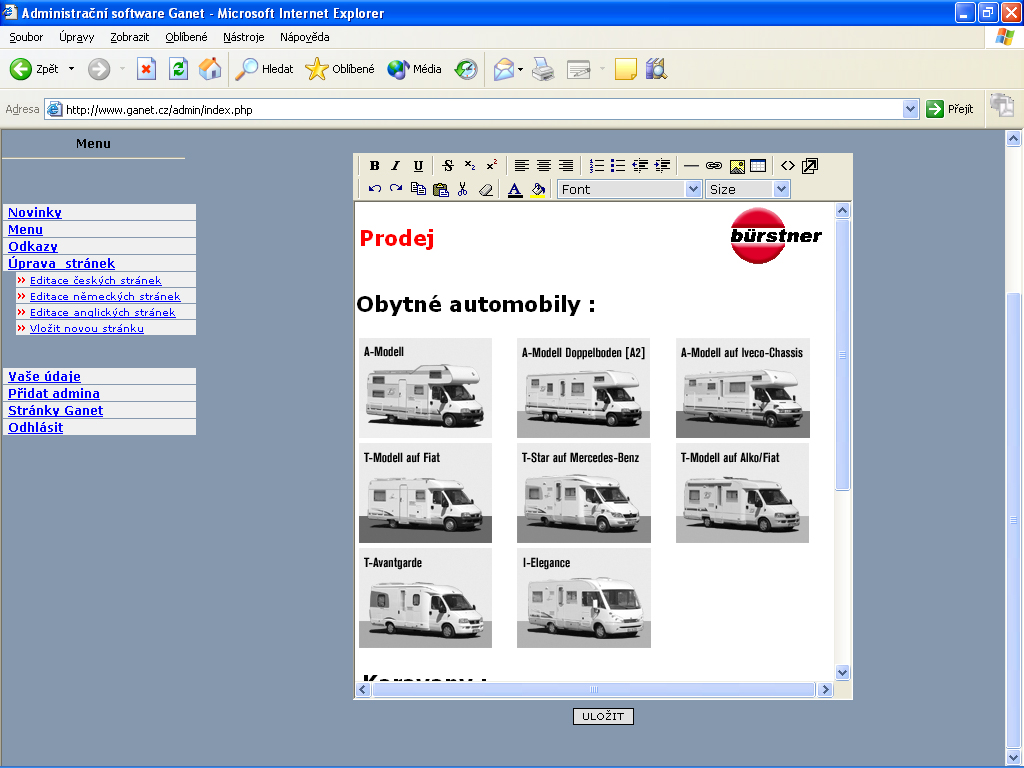The width and height of the screenshot is (1024, 768).
Task: Open the Size dropdown
Action: (781, 189)
